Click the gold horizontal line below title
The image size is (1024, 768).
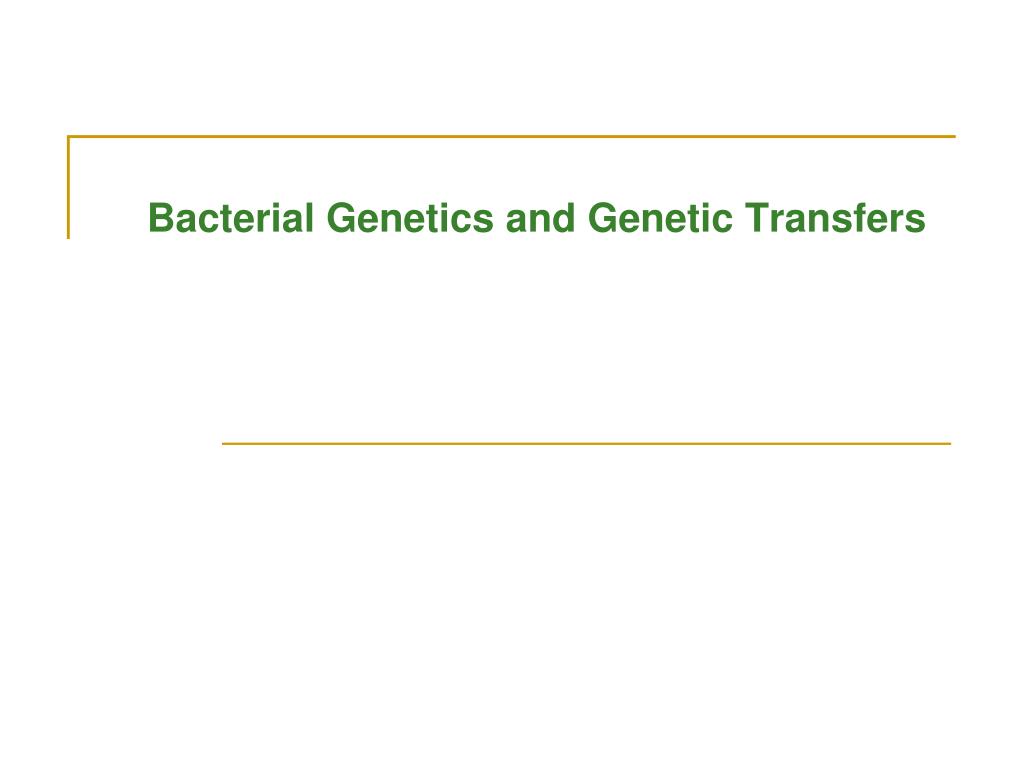pyautogui.click(x=586, y=443)
